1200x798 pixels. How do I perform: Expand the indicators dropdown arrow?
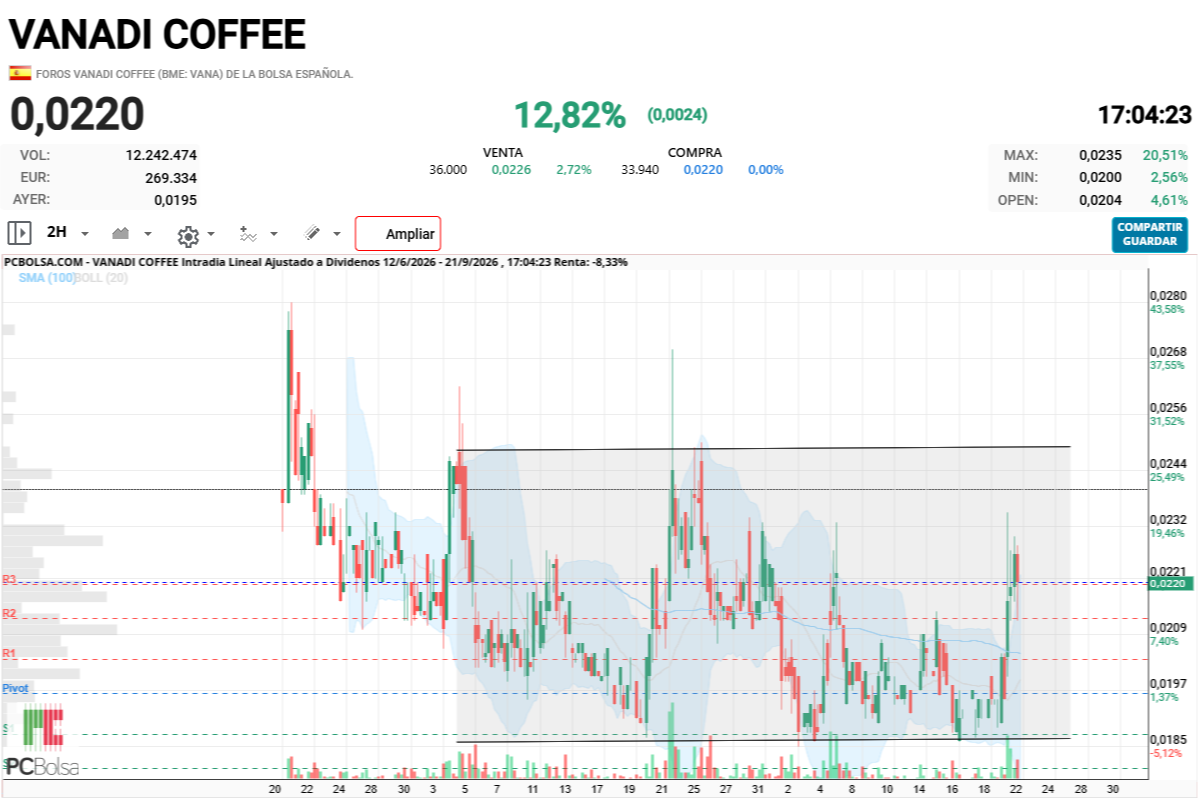click(x=274, y=235)
